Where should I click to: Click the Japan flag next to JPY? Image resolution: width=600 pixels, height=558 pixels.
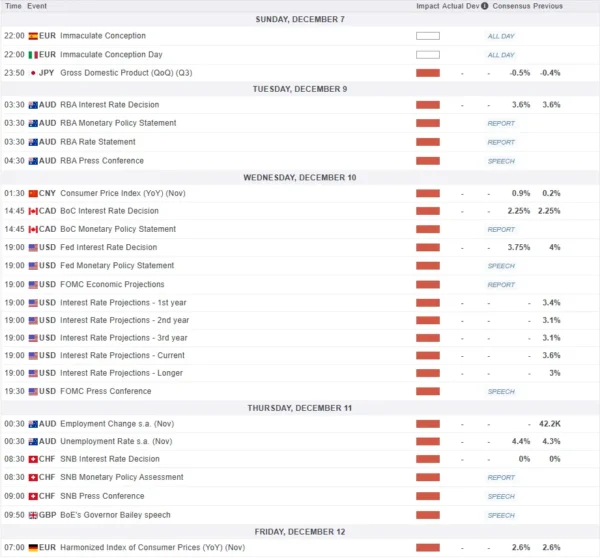(34, 73)
